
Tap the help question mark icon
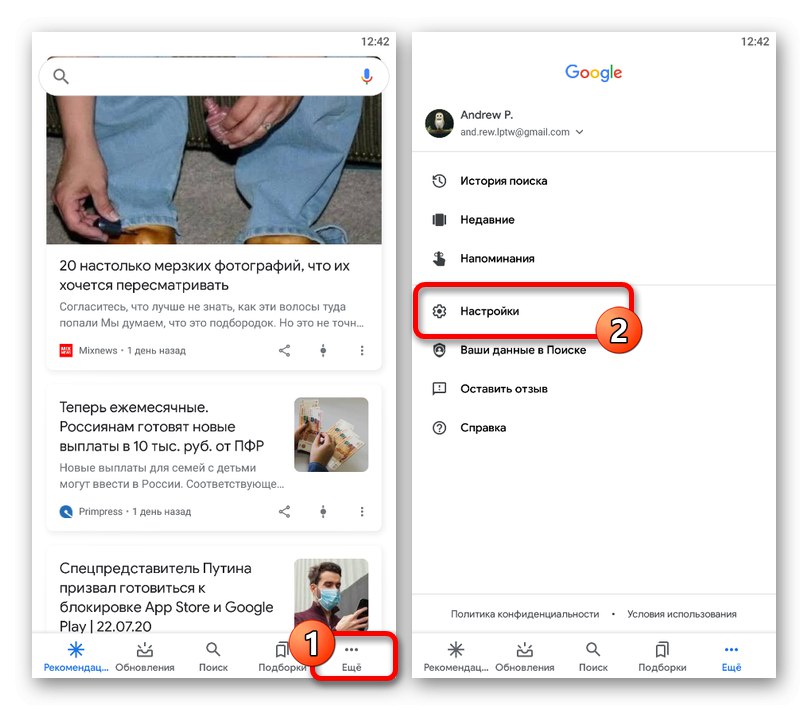pos(439,428)
